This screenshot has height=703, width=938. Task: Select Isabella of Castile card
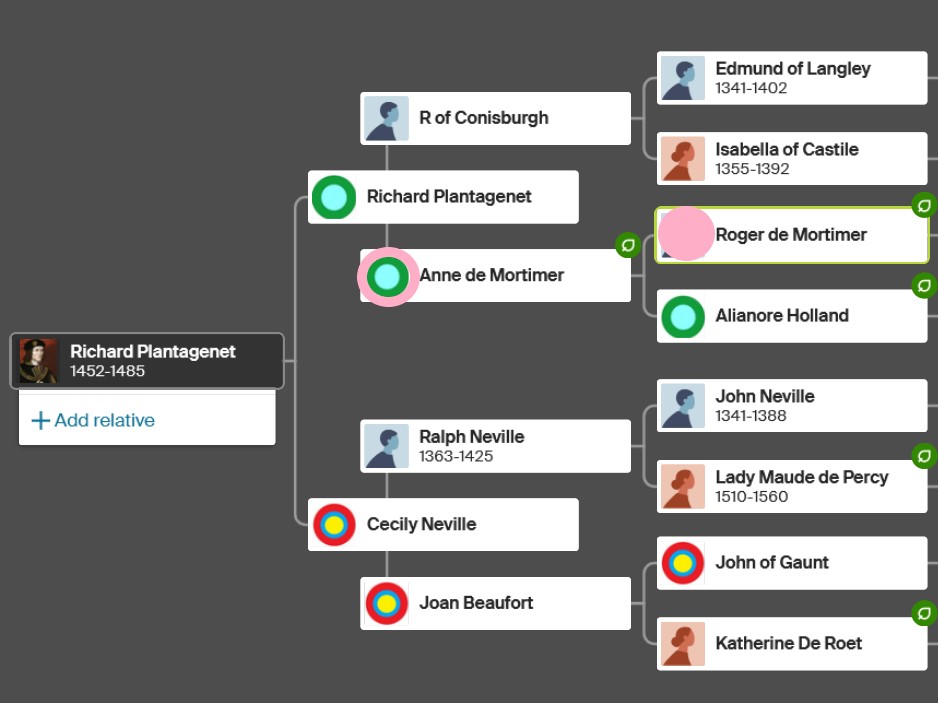(x=792, y=159)
